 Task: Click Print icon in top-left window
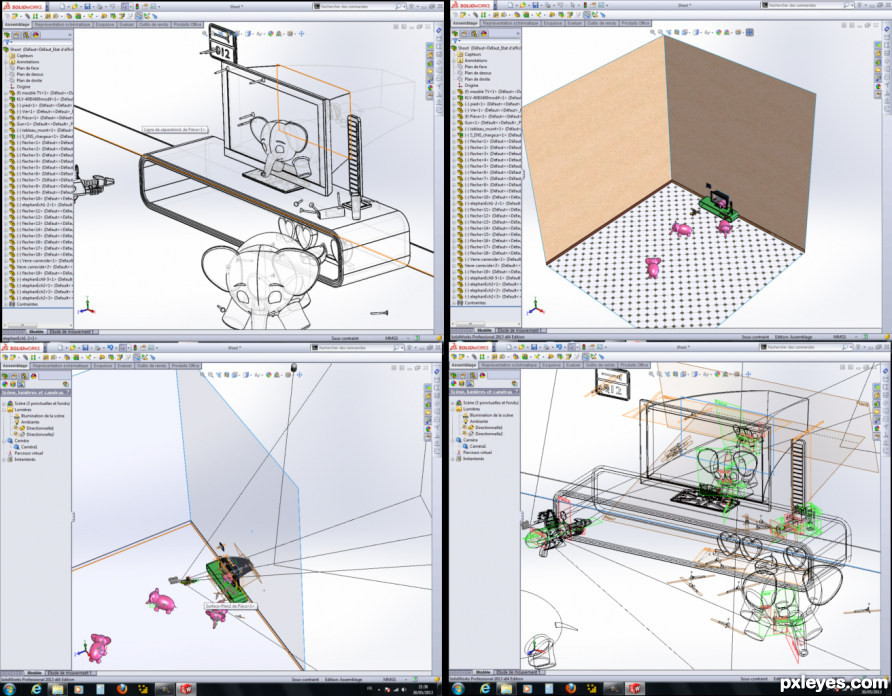coord(100,6)
